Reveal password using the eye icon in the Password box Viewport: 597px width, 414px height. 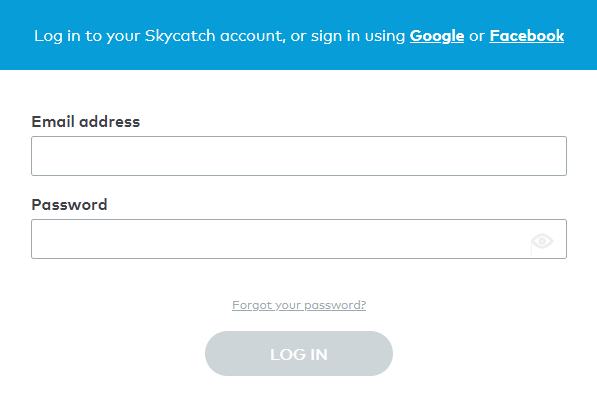(542, 241)
